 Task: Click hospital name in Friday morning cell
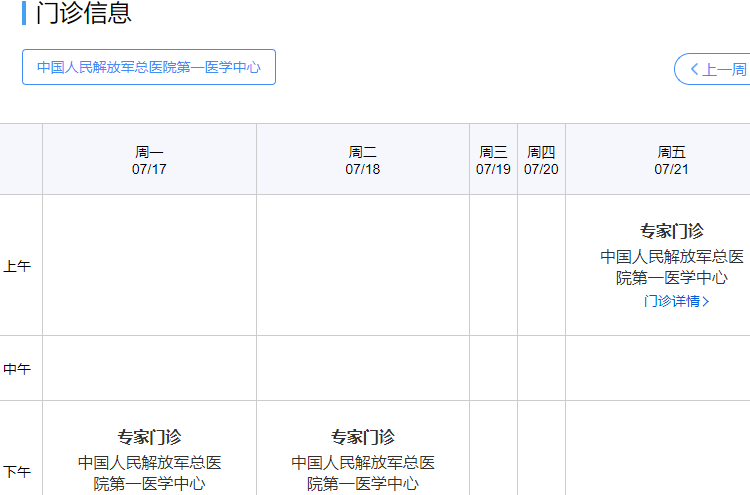pyautogui.click(x=671, y=267)
